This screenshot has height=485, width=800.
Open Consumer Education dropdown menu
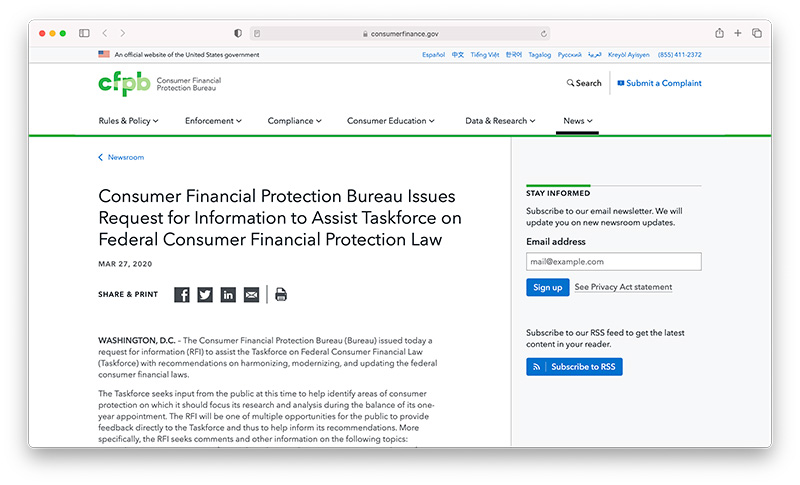391,121
